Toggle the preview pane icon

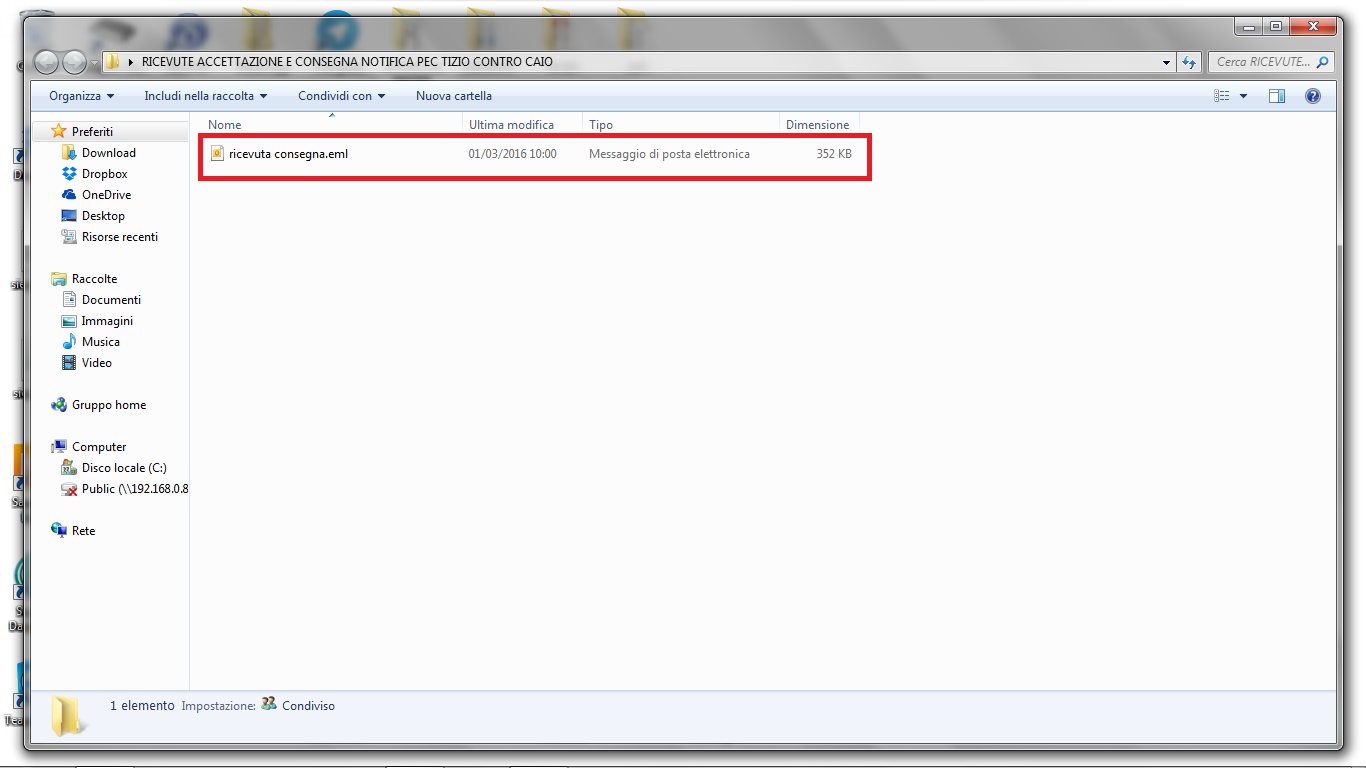pyautogui.click(x=1276, y=96)
